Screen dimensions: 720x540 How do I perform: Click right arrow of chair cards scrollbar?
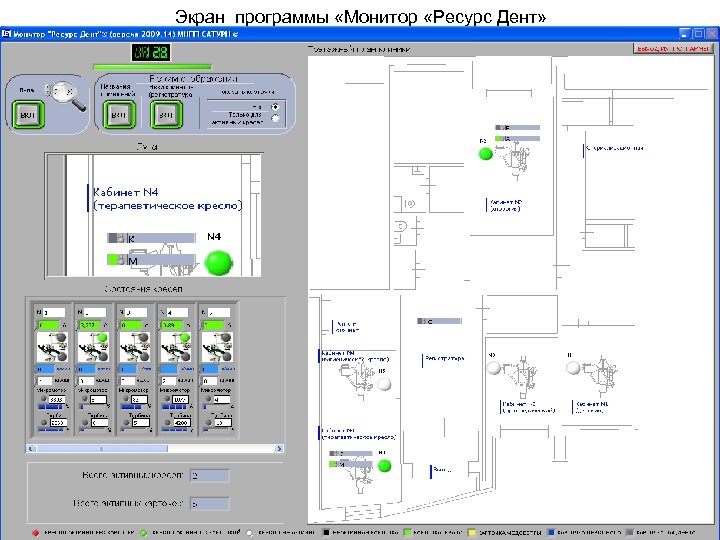click(279, 448)
